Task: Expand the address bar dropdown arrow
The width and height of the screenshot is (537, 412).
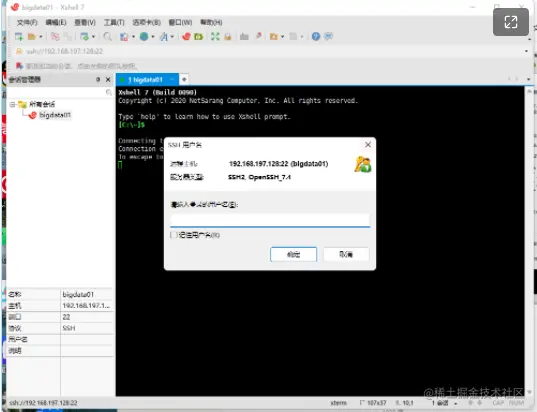Action: tap(526, 51)
